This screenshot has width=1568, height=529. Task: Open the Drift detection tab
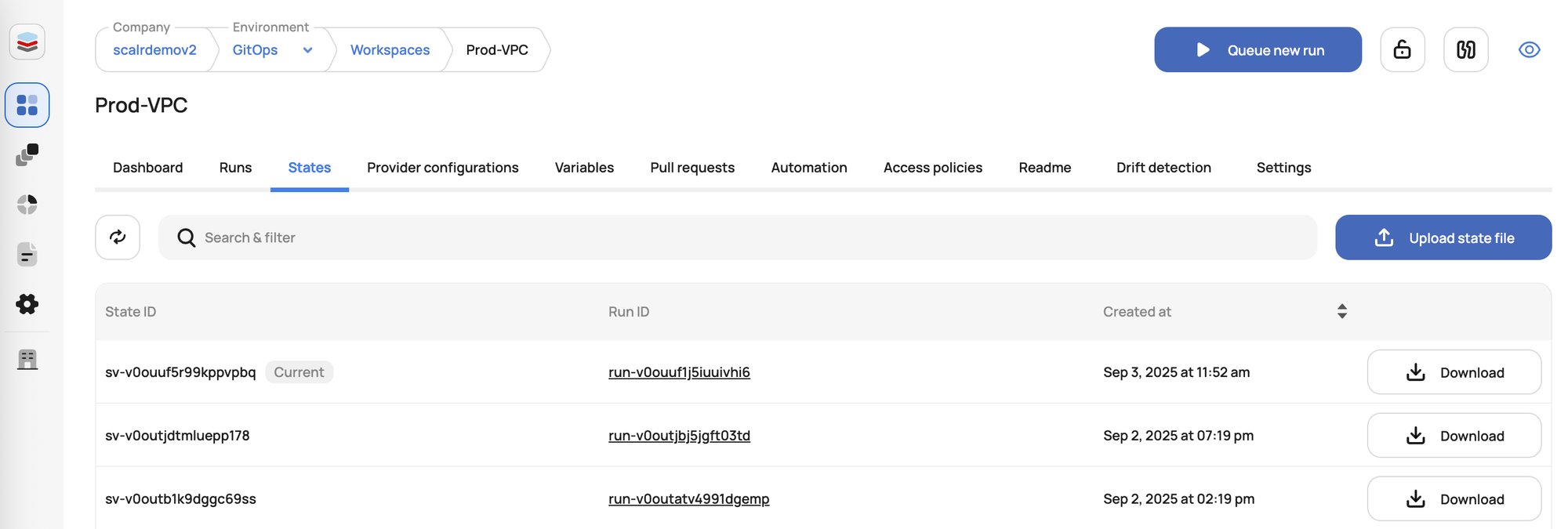(x=1163, y=168)
